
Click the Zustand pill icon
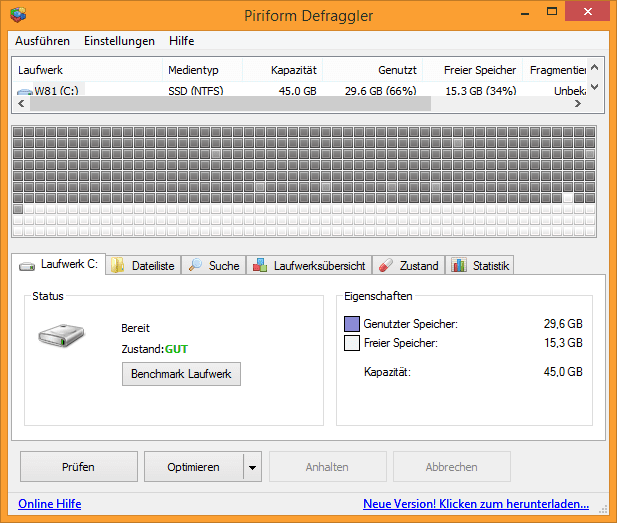pyautogui.click(x=386, y=265)
